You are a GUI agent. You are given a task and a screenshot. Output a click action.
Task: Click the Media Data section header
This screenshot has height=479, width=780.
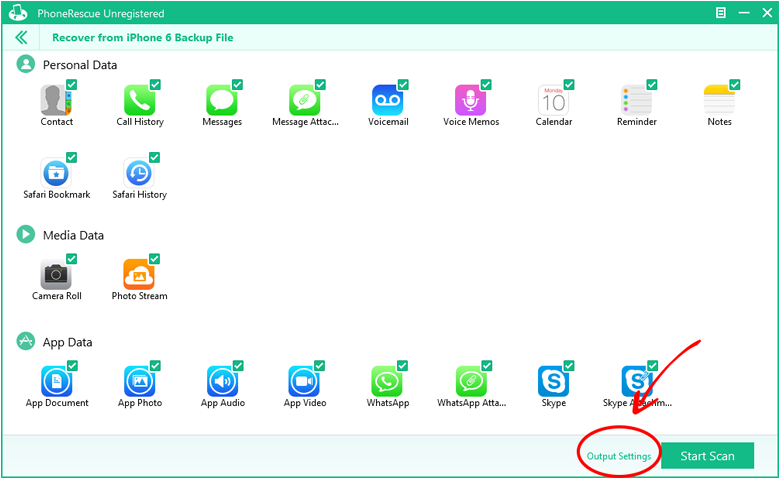(x=72, y=235)
